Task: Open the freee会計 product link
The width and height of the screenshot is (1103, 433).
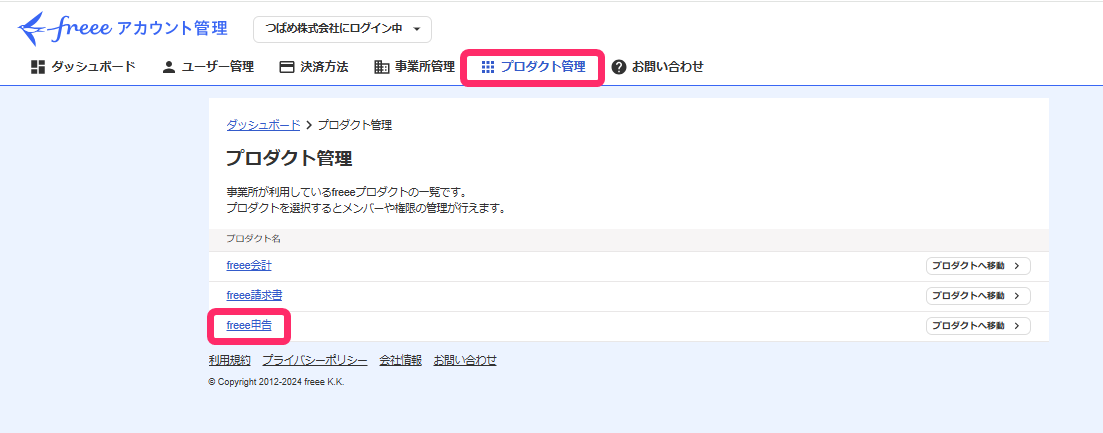Action: [249, 266]
